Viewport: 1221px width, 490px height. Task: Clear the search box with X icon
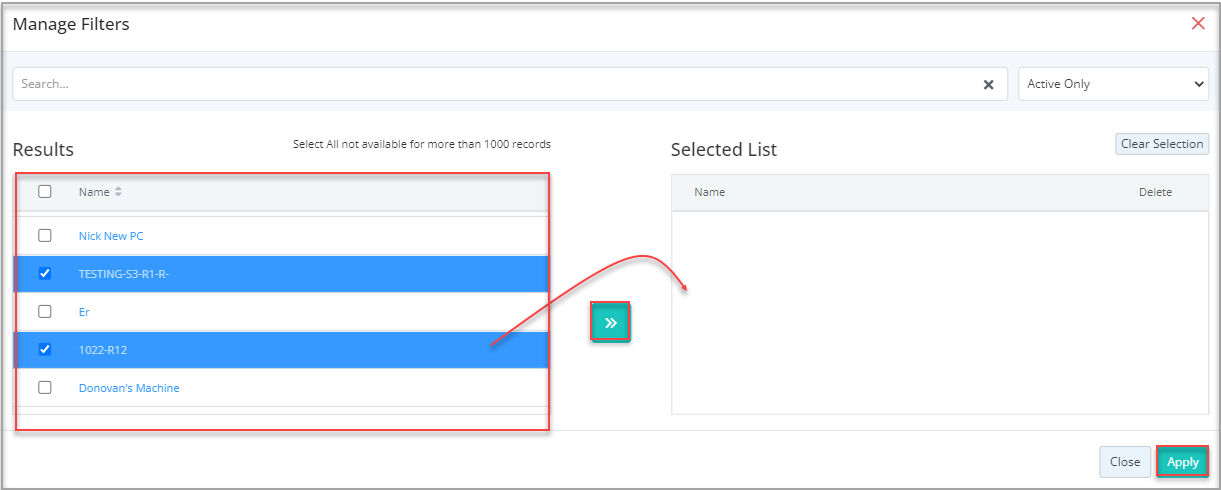click(988, 85)
